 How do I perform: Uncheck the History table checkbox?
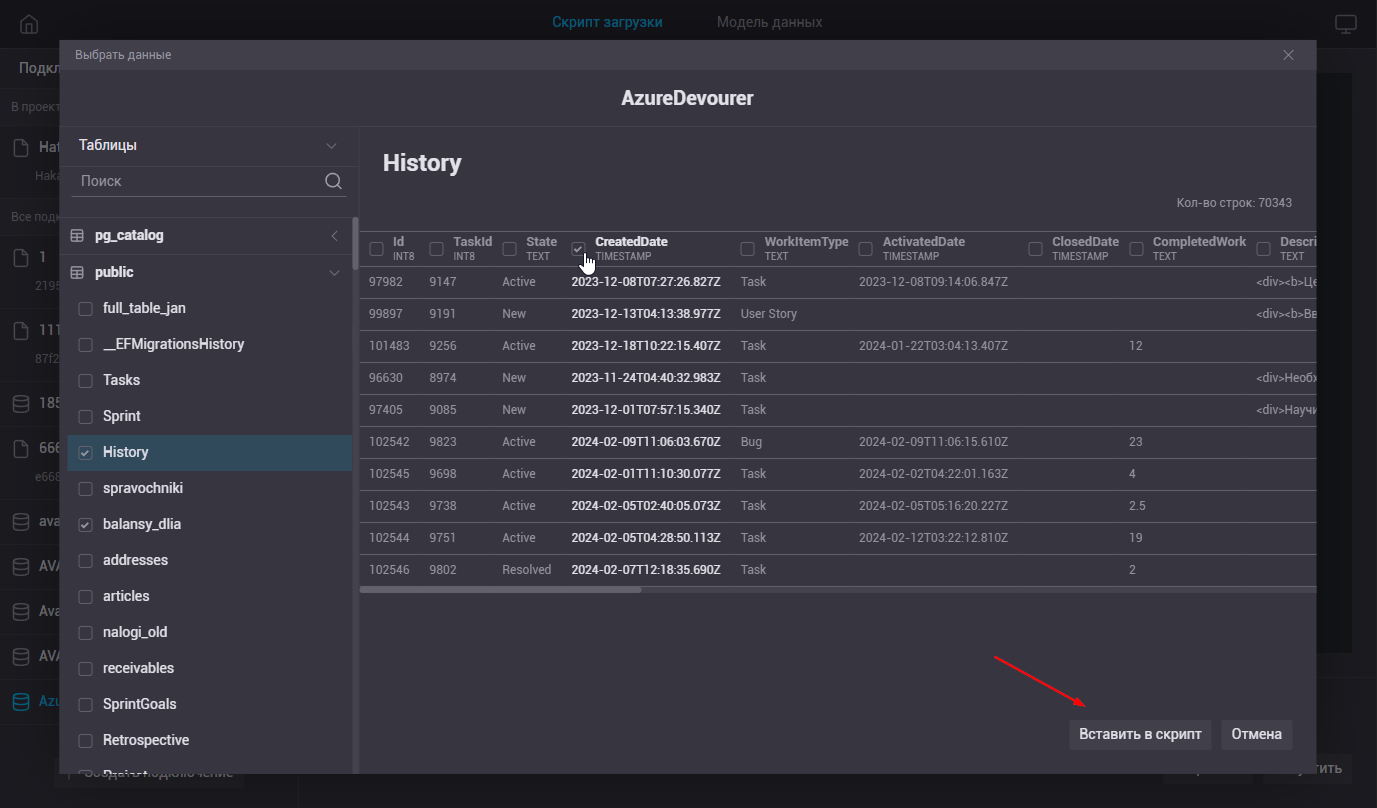86,452
